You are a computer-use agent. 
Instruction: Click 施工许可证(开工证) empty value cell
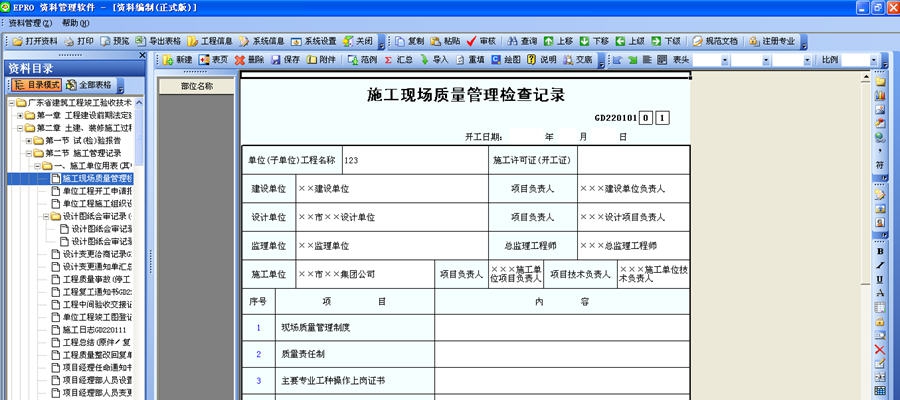[634, 160]
